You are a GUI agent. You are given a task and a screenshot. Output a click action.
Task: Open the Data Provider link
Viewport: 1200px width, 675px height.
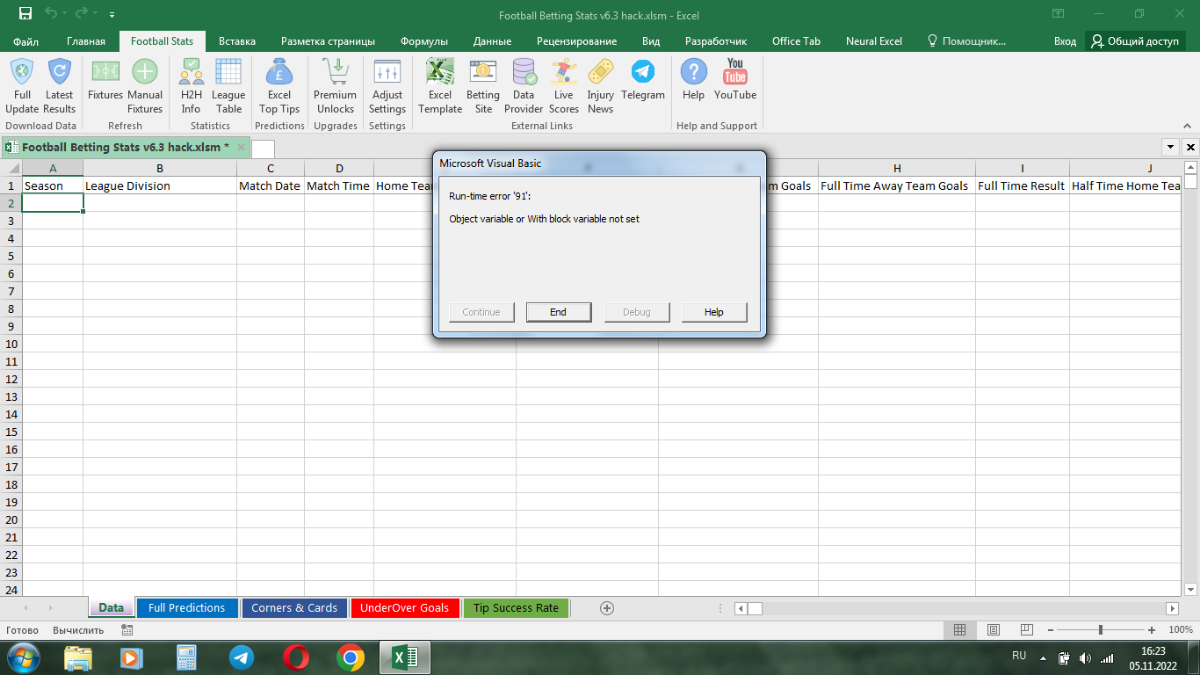coord(524,87)
